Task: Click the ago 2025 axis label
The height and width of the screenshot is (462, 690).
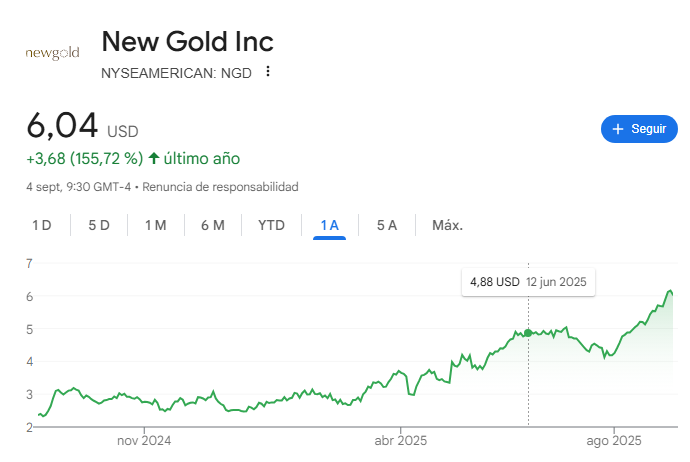Action: 613,440
